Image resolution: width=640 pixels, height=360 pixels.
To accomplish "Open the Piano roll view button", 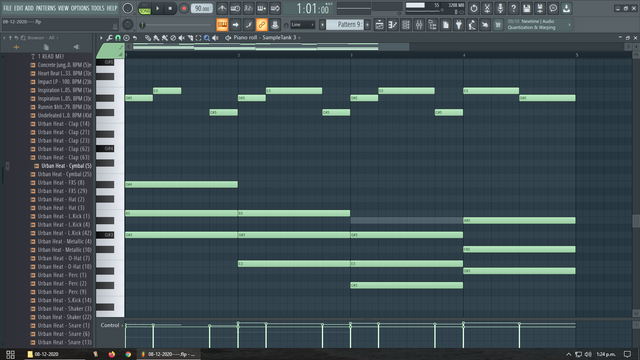I will tap(393, 24).
